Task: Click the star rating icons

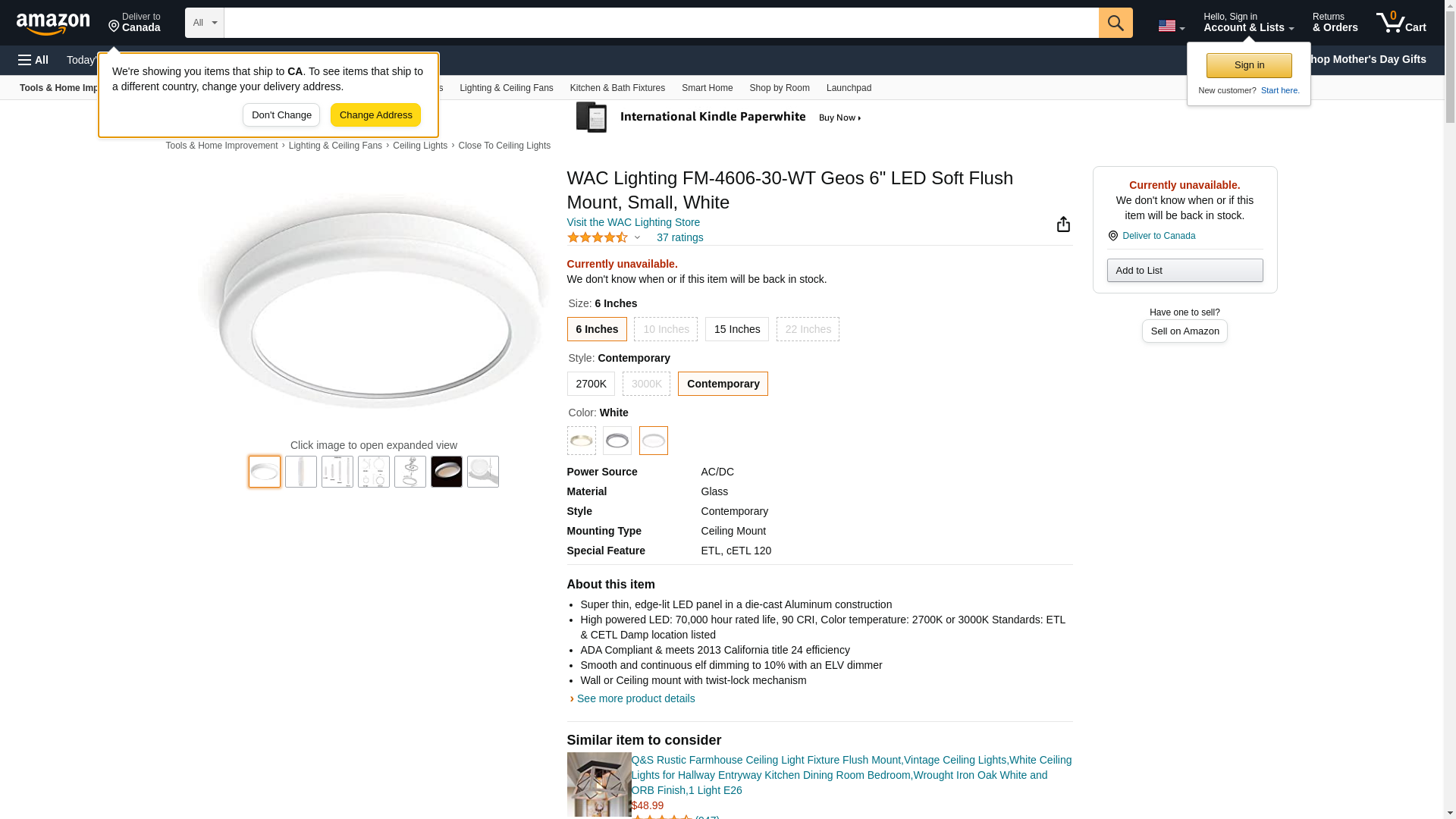Action: point(598,238)
